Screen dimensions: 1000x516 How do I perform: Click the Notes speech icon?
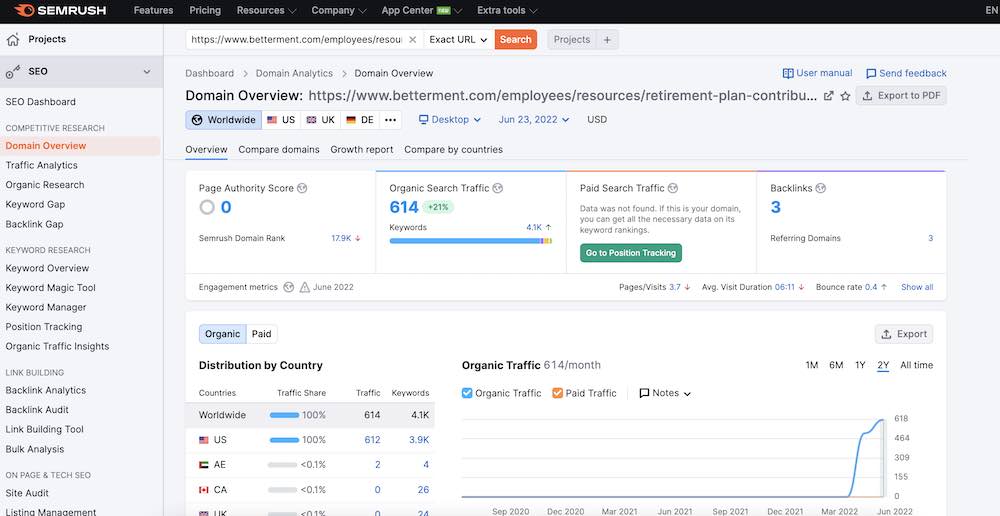644,394
